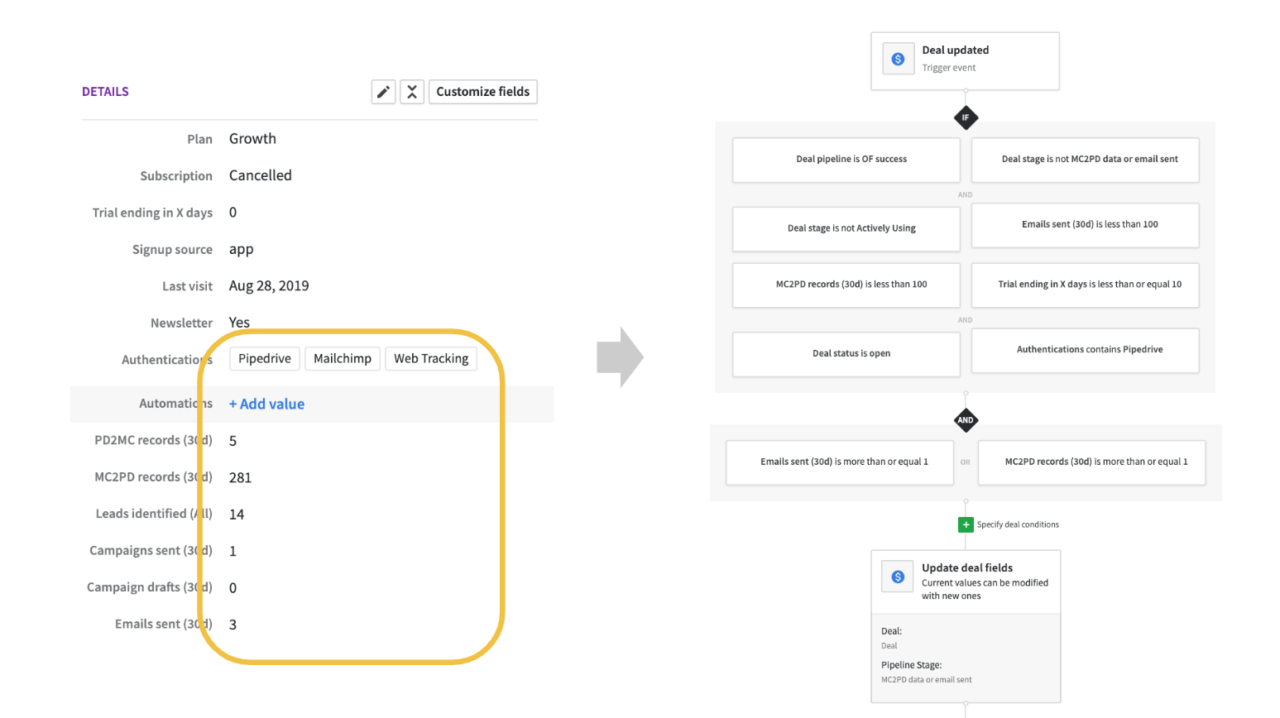Viewport: 1280px width, 718px height.
Task: Click the dollar icon on Update deal fields block
Action: [897, 577]
